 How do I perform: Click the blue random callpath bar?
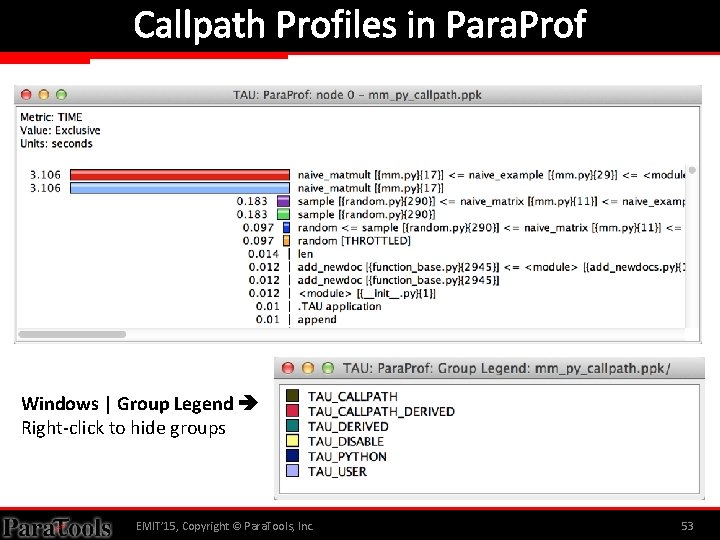[x=287, y=228]
